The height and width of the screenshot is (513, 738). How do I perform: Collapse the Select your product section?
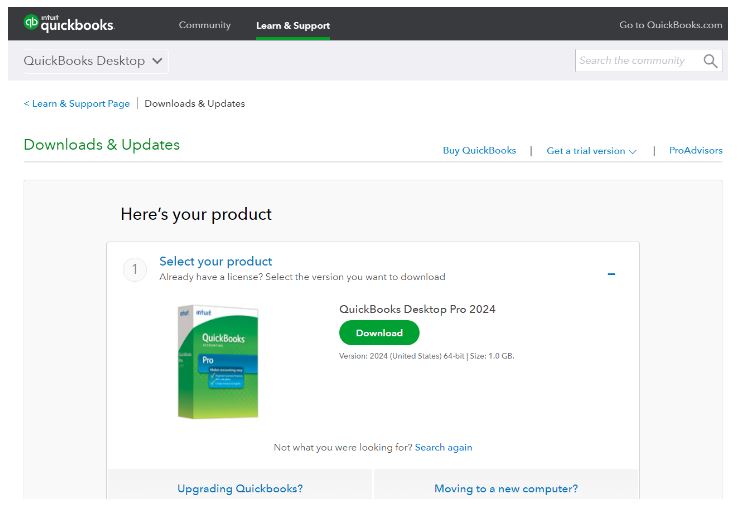[x=611, y=274]
